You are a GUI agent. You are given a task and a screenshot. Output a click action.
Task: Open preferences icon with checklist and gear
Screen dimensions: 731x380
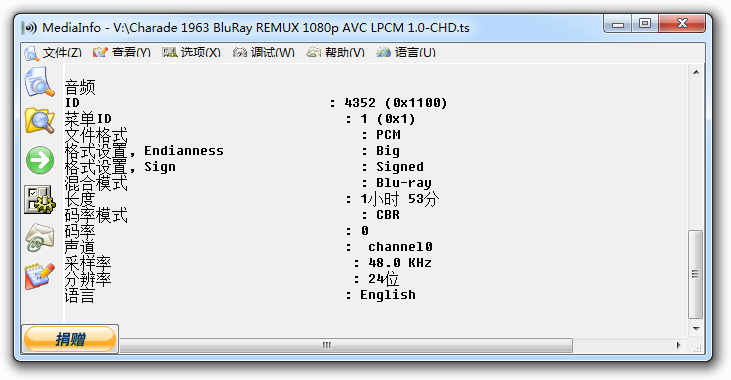(40, 200)
